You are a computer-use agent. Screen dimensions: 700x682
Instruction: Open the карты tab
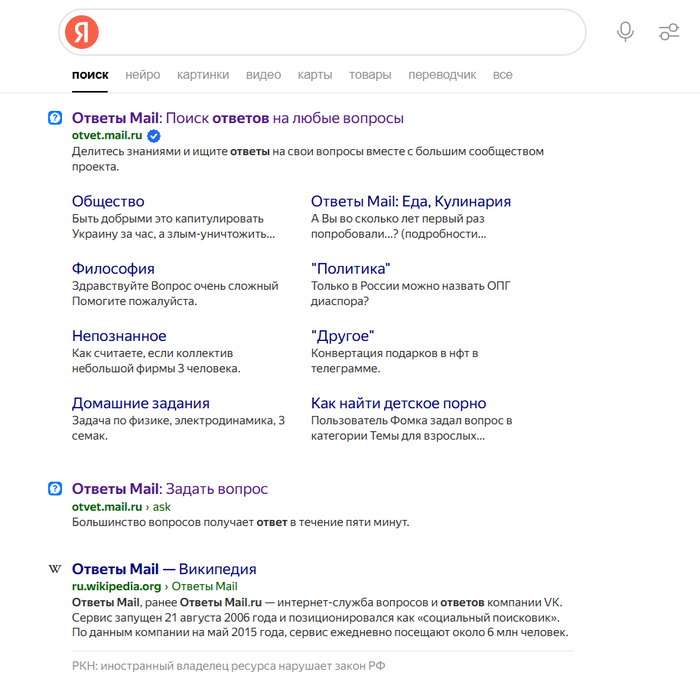pos(315,75)
